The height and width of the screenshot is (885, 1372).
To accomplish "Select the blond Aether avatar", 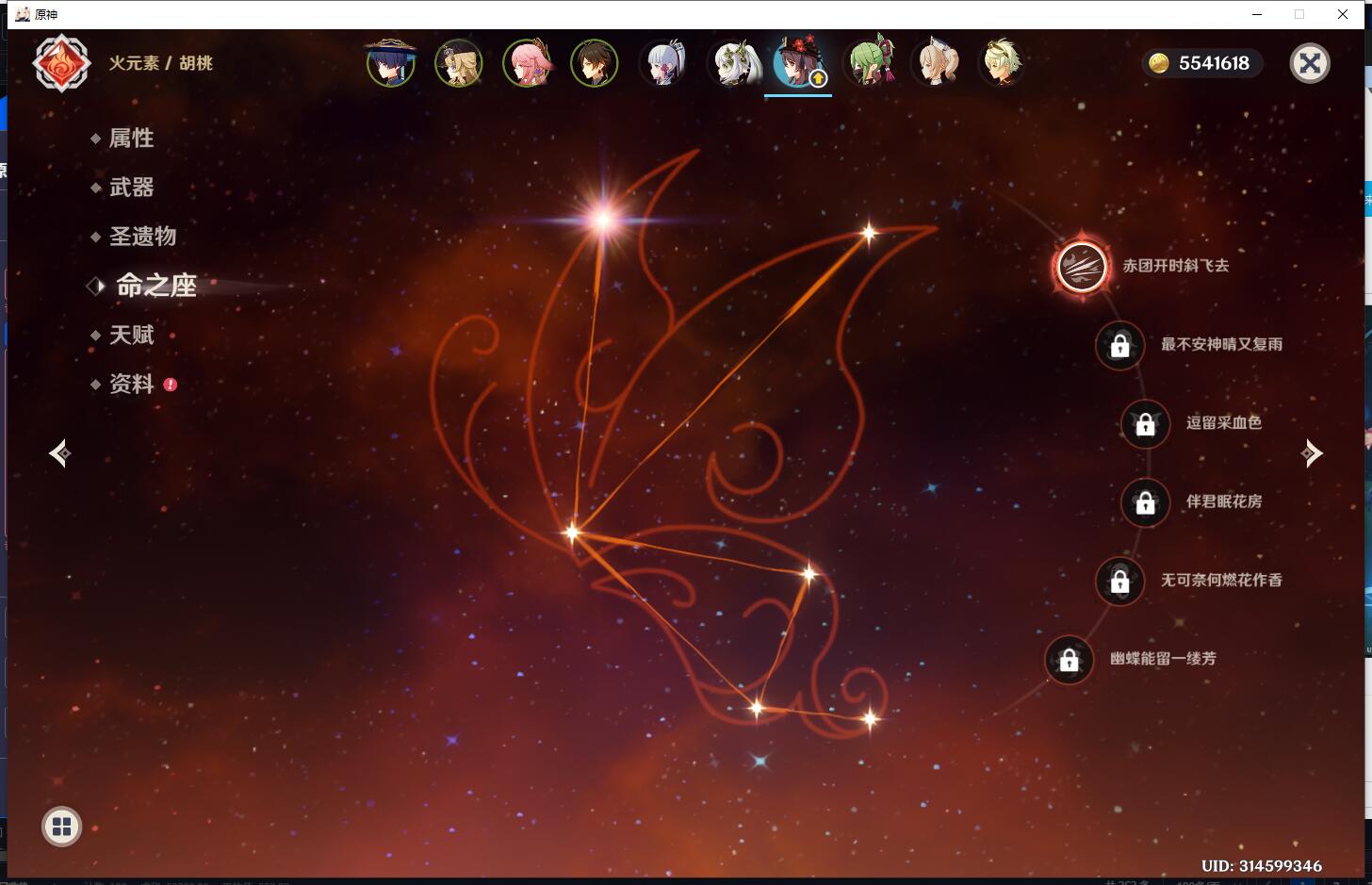I will [x=1004, y=63].
